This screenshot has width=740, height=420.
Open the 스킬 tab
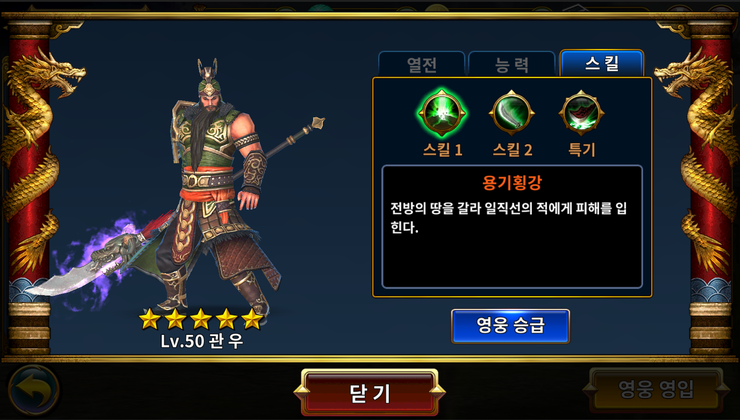(x=602, y=63)
